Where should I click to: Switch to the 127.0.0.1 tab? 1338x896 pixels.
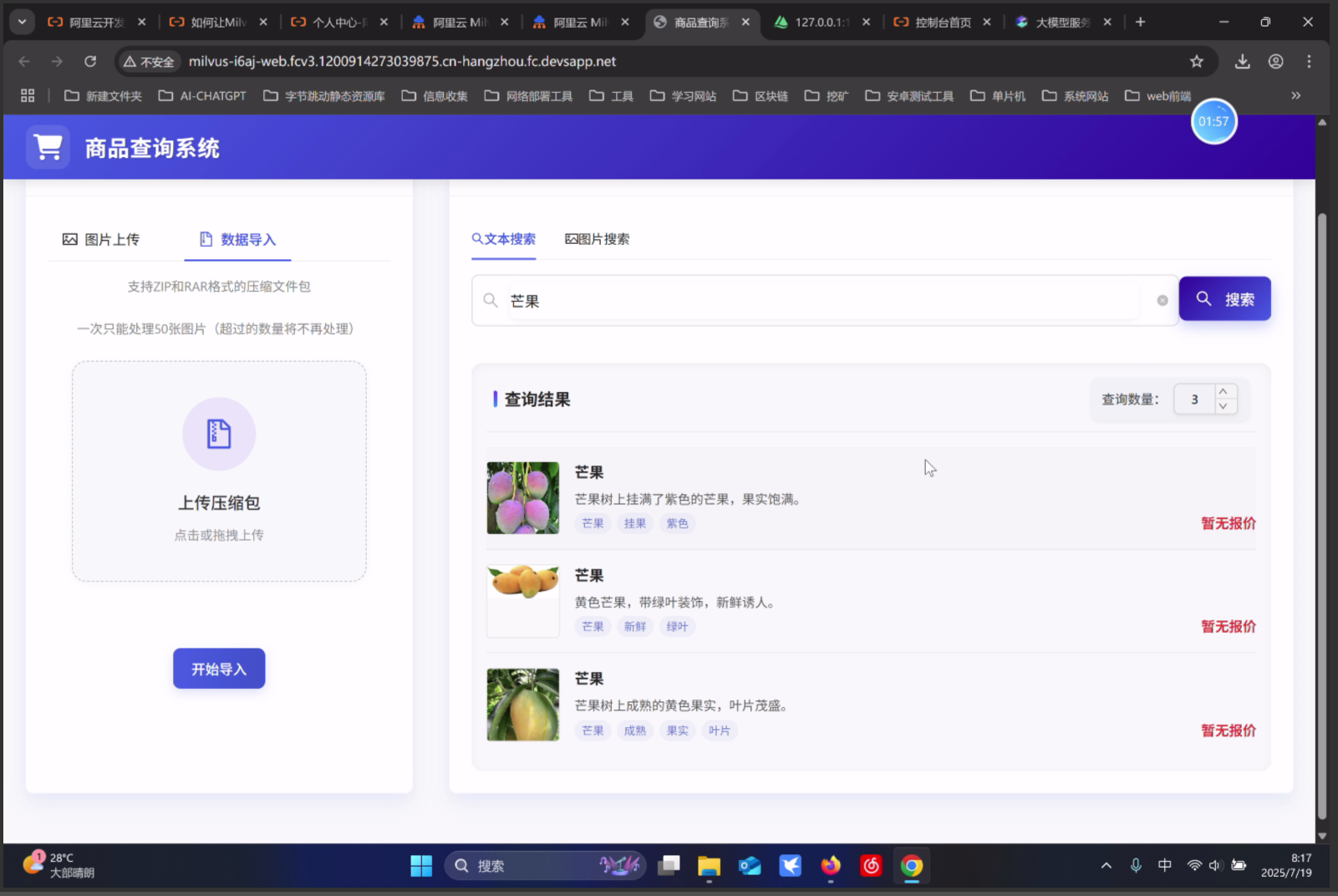[x=822, y=23]
